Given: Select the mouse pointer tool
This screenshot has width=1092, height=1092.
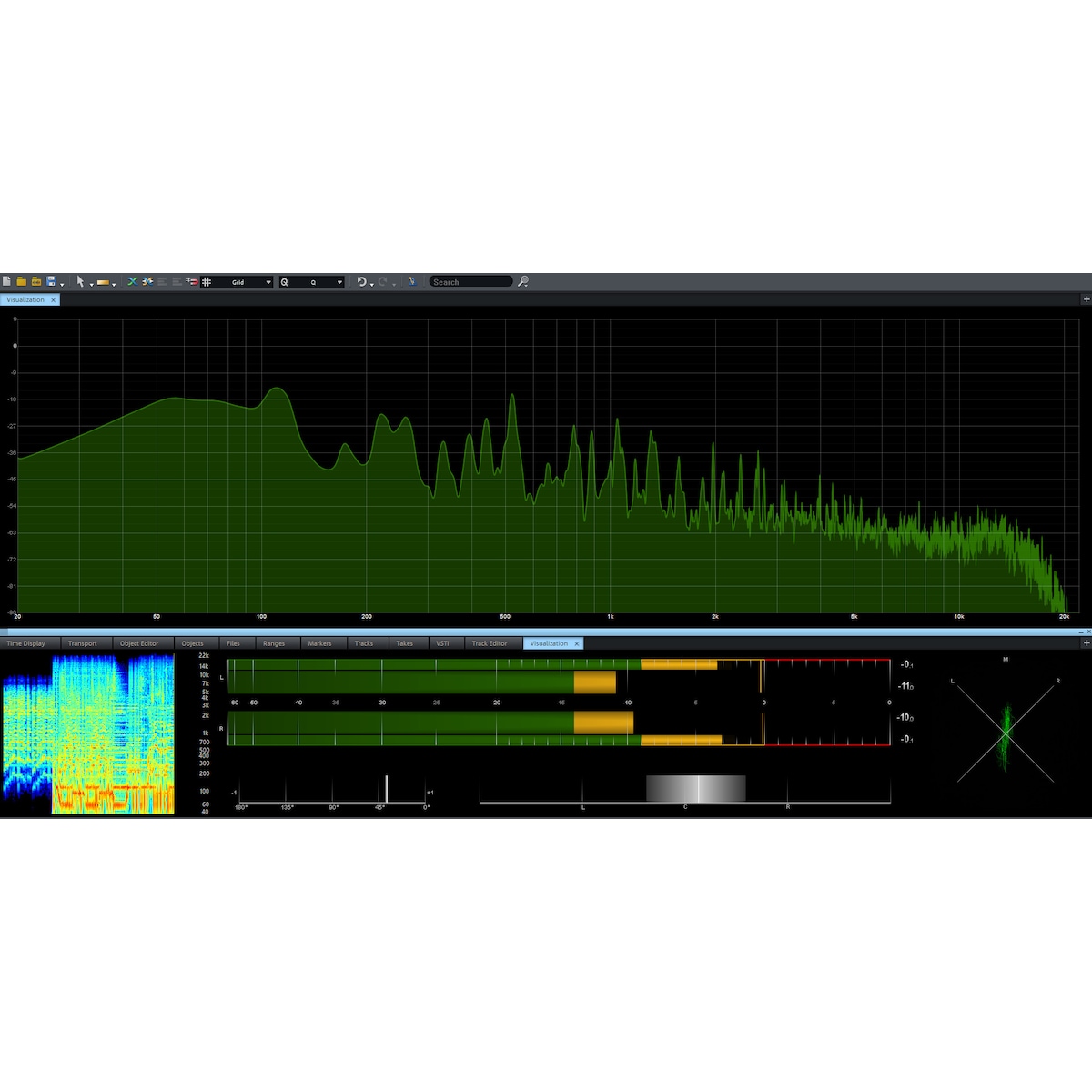Looking at the screenshot, I should click(80, 282).
